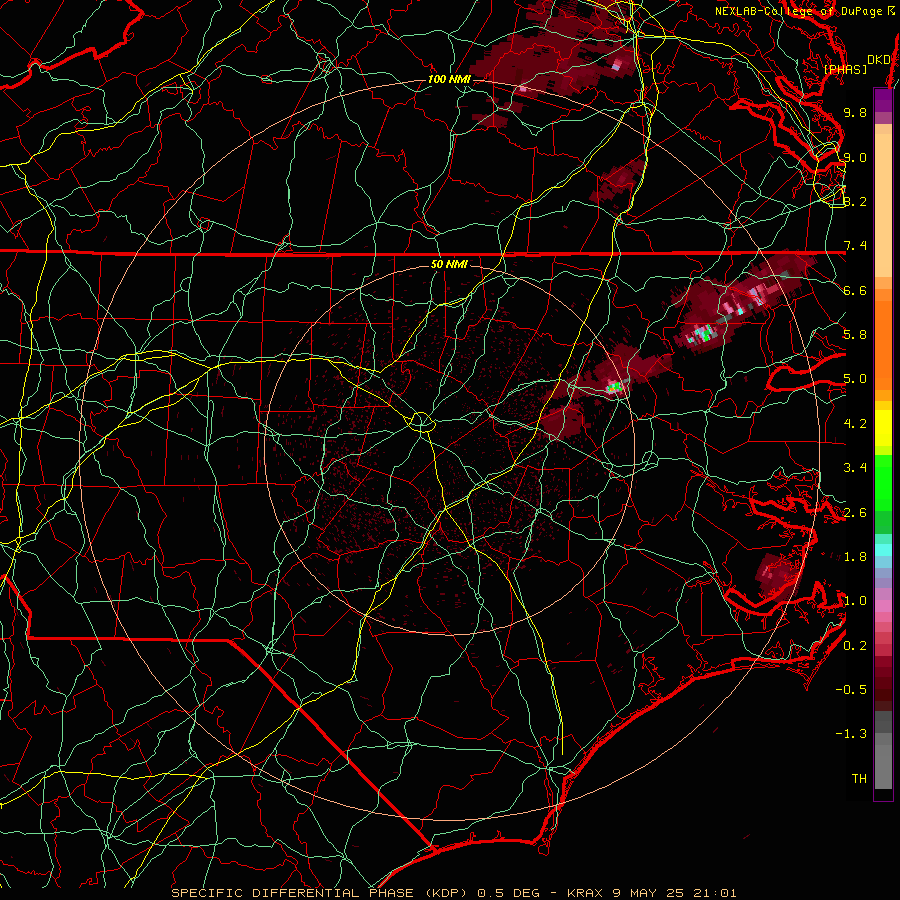Image resolution: width=900 pixels, height=900 pixels.
Task: Click the 5.8 value on the color scale
Action: coord(855,335)
